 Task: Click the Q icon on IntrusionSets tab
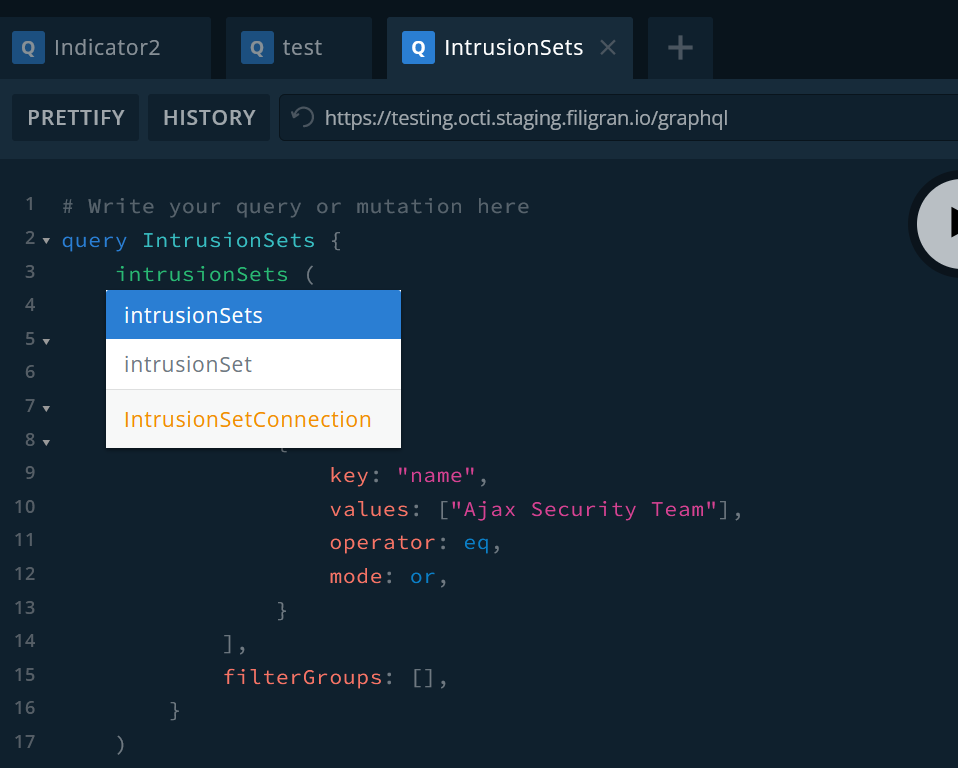(419, 48)
